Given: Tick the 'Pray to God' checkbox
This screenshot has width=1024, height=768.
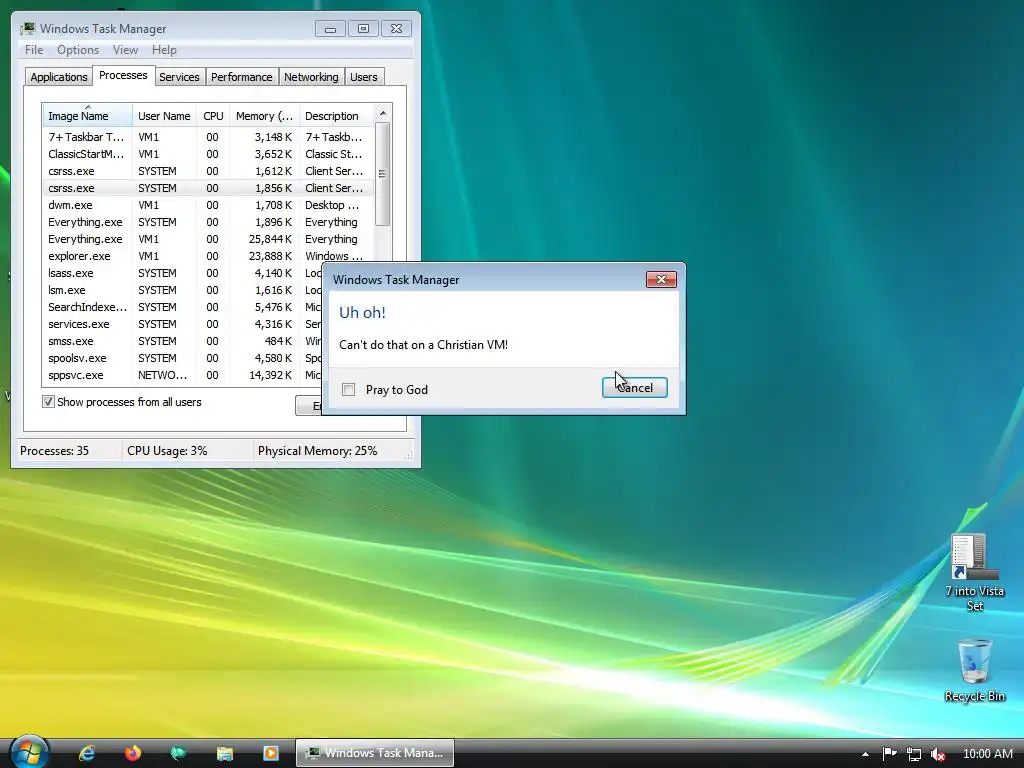Looking at the screenshot, I should (349, 390).
